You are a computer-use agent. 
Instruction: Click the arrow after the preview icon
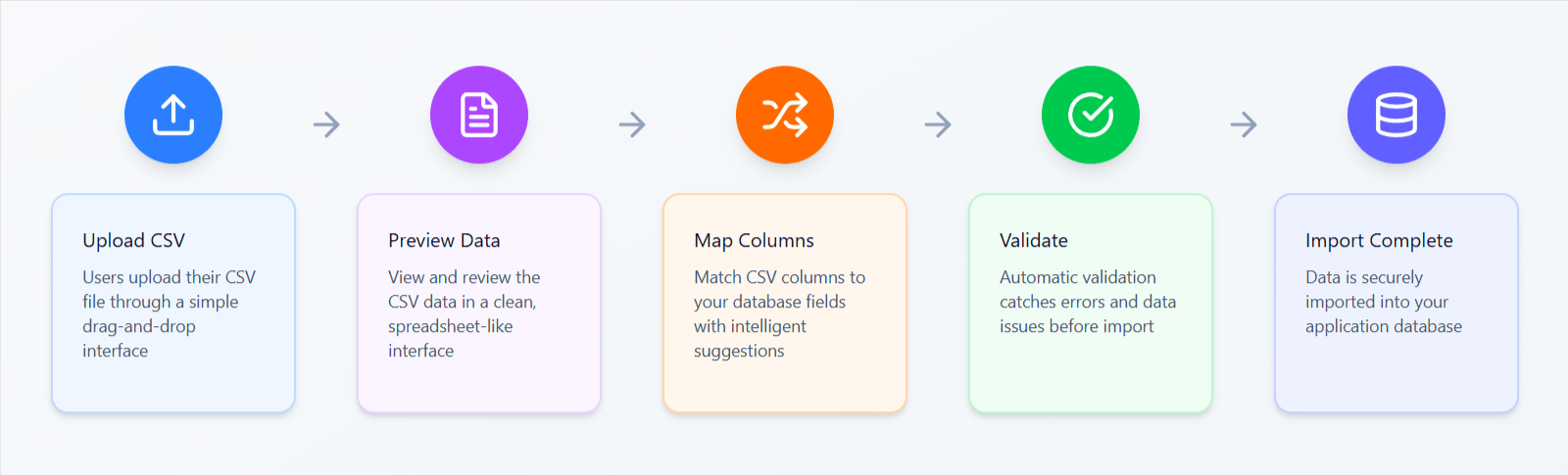tap(632, 124)
